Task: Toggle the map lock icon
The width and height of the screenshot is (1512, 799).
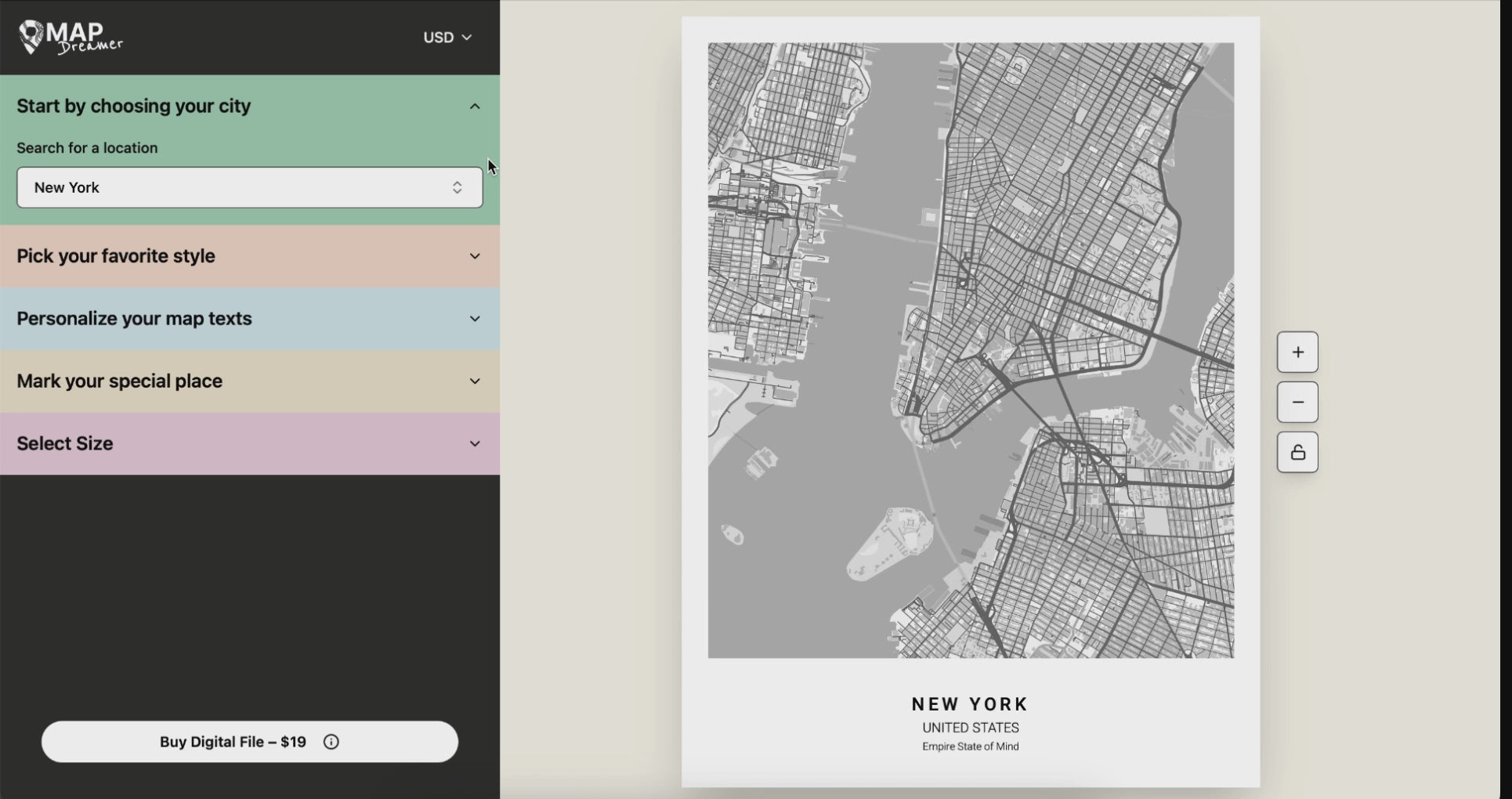Action: [1297, 453]
